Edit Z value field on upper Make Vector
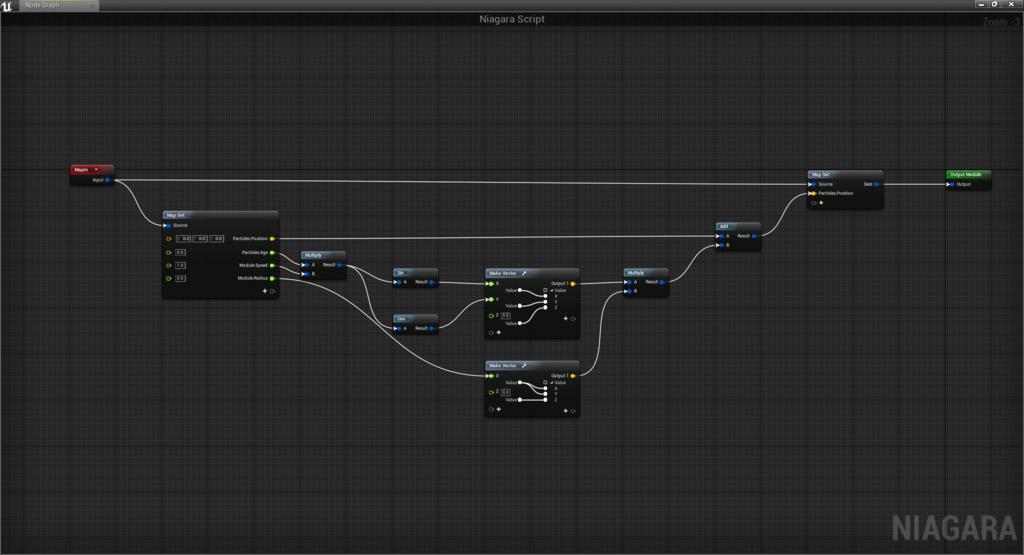1024x555 pixels. coord(505,315)
